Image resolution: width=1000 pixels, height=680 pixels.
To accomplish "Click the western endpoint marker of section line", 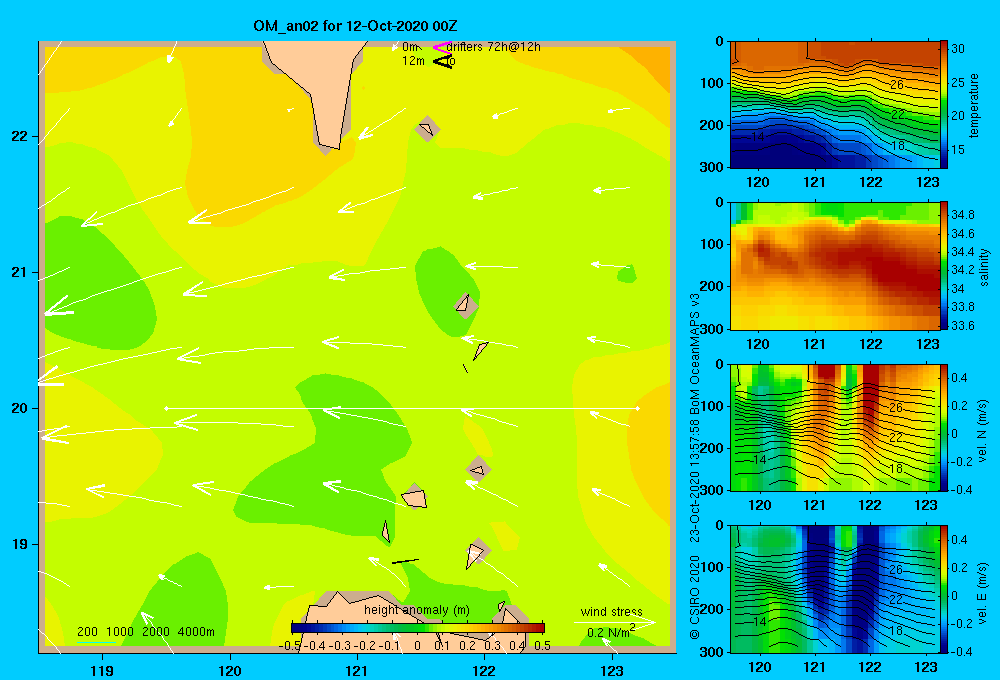I will (166, 408).
